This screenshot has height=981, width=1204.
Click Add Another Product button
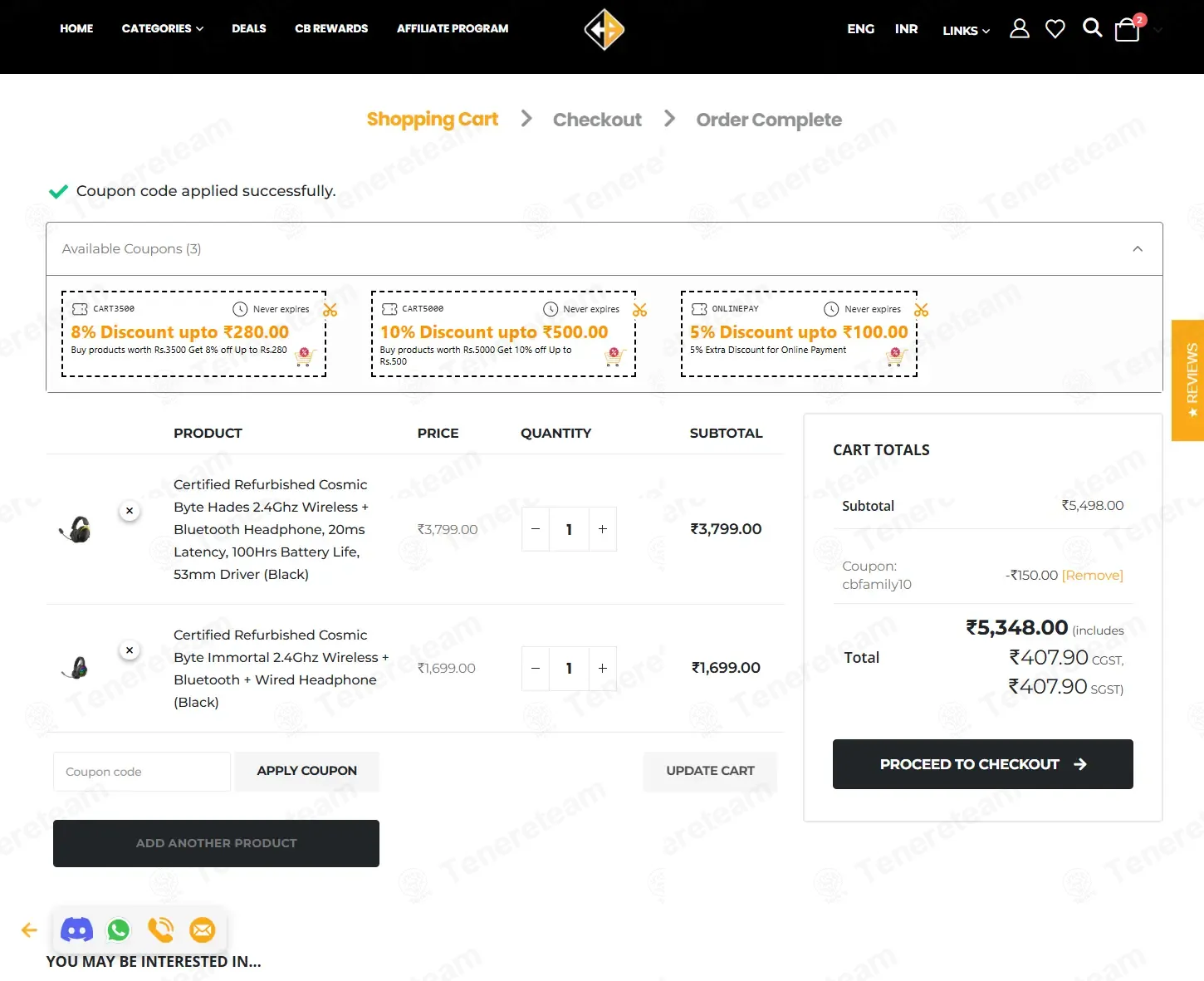coord(216,844)
